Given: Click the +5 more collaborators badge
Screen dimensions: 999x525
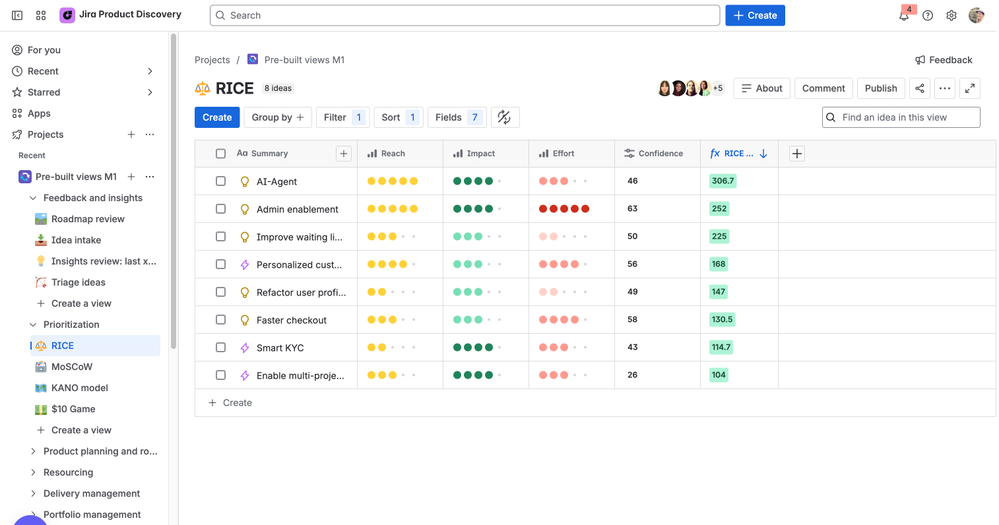Looking at the screenshot, I should pyautogui.click(x=718, y=89).
